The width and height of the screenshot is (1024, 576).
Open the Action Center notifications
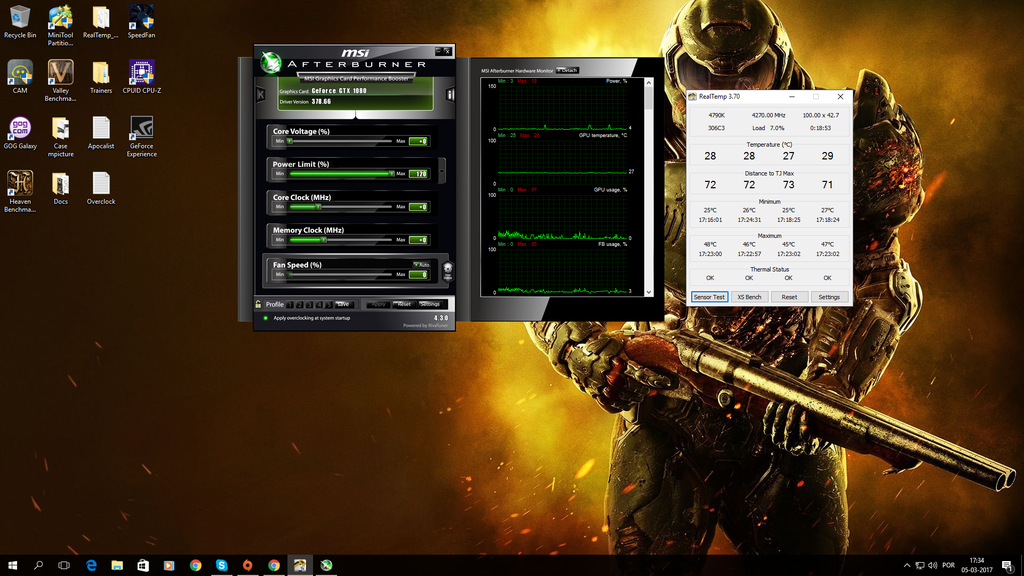point(1008,566)
